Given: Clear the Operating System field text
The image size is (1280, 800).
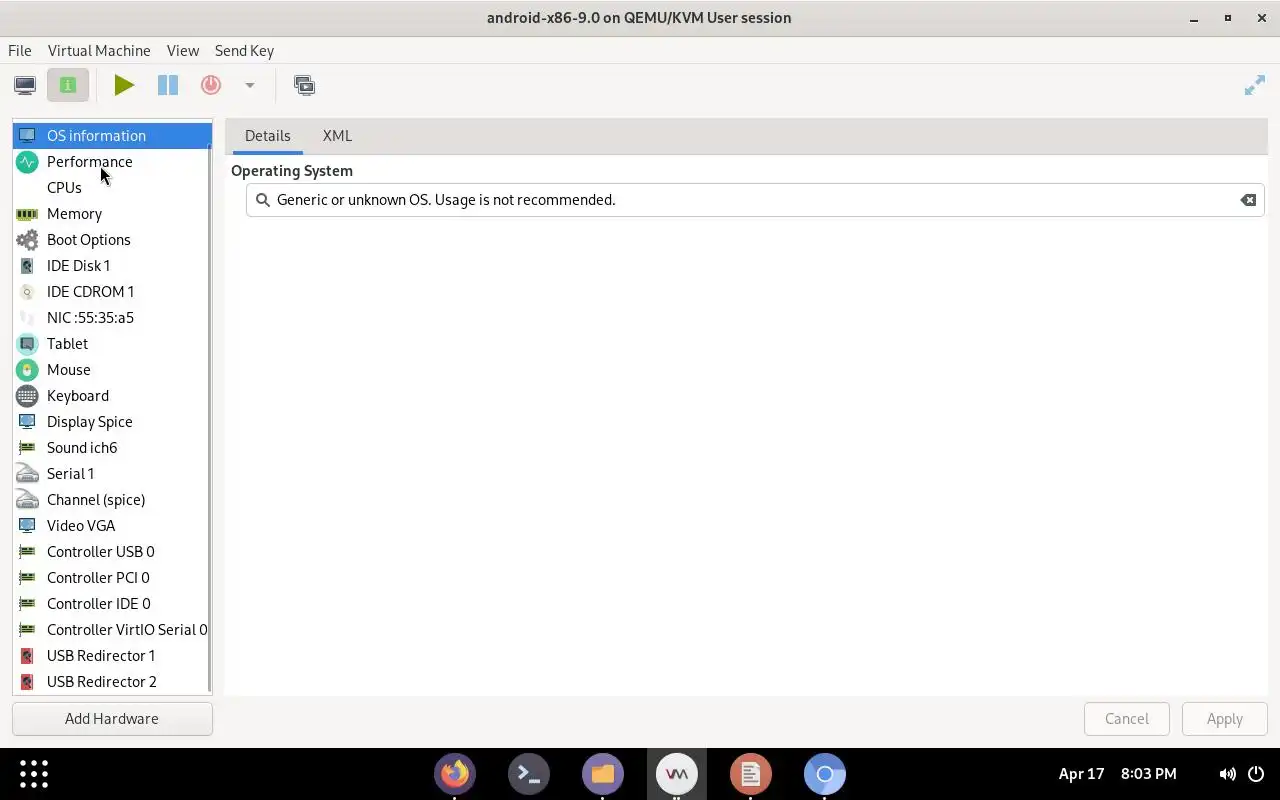Looking at the screenshot, I should tap(1248, 200).
